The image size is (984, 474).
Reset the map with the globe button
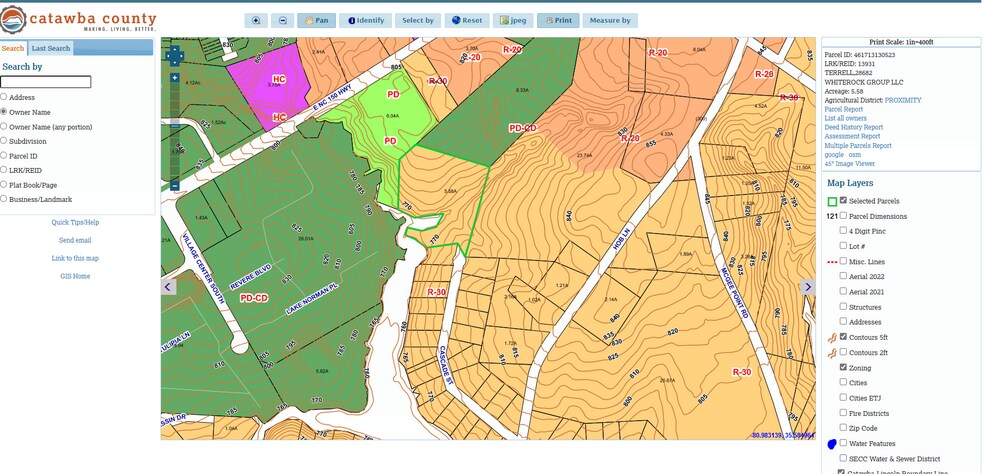point(467,20)
